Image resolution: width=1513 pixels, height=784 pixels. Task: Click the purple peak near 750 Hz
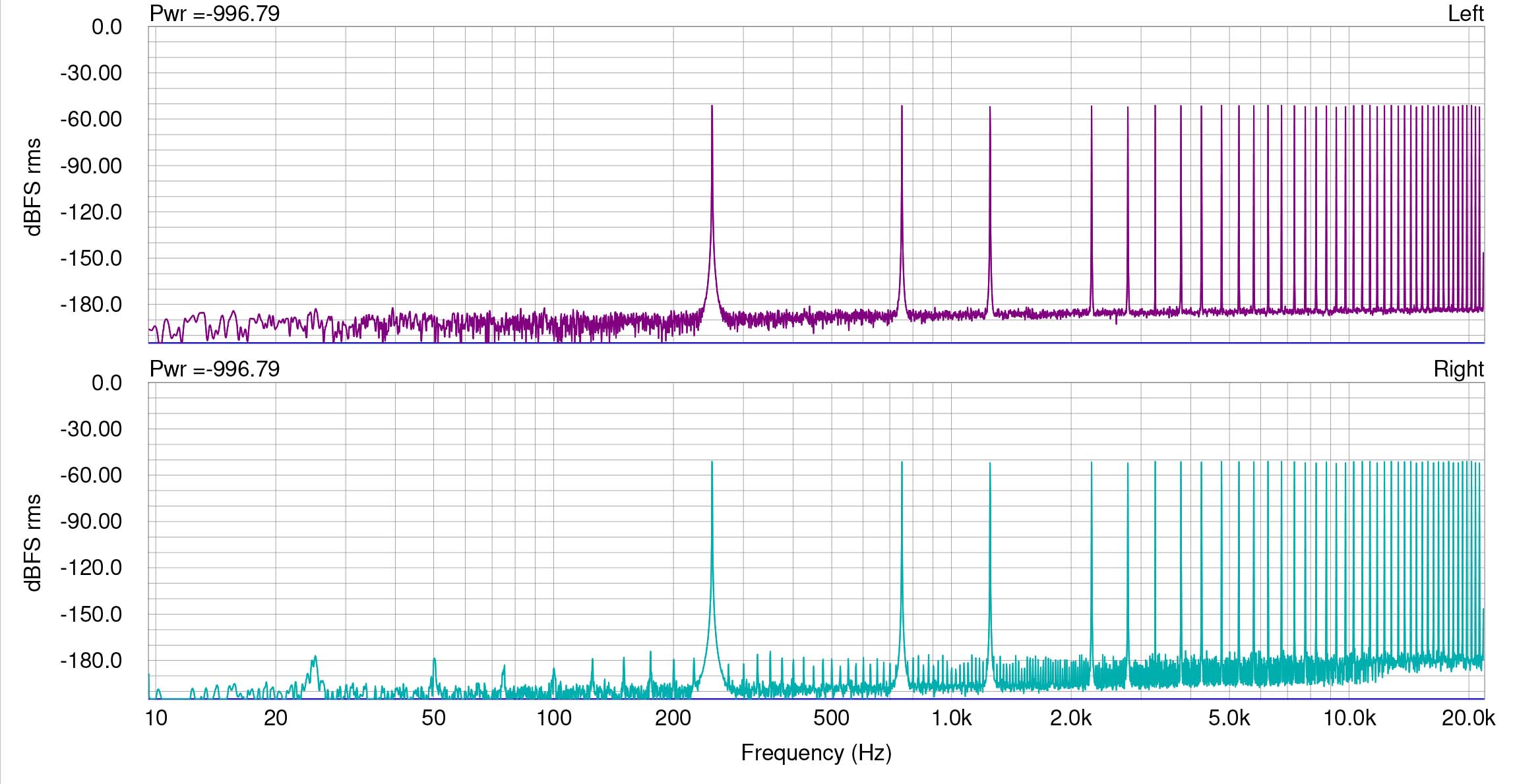click(902, 108)
